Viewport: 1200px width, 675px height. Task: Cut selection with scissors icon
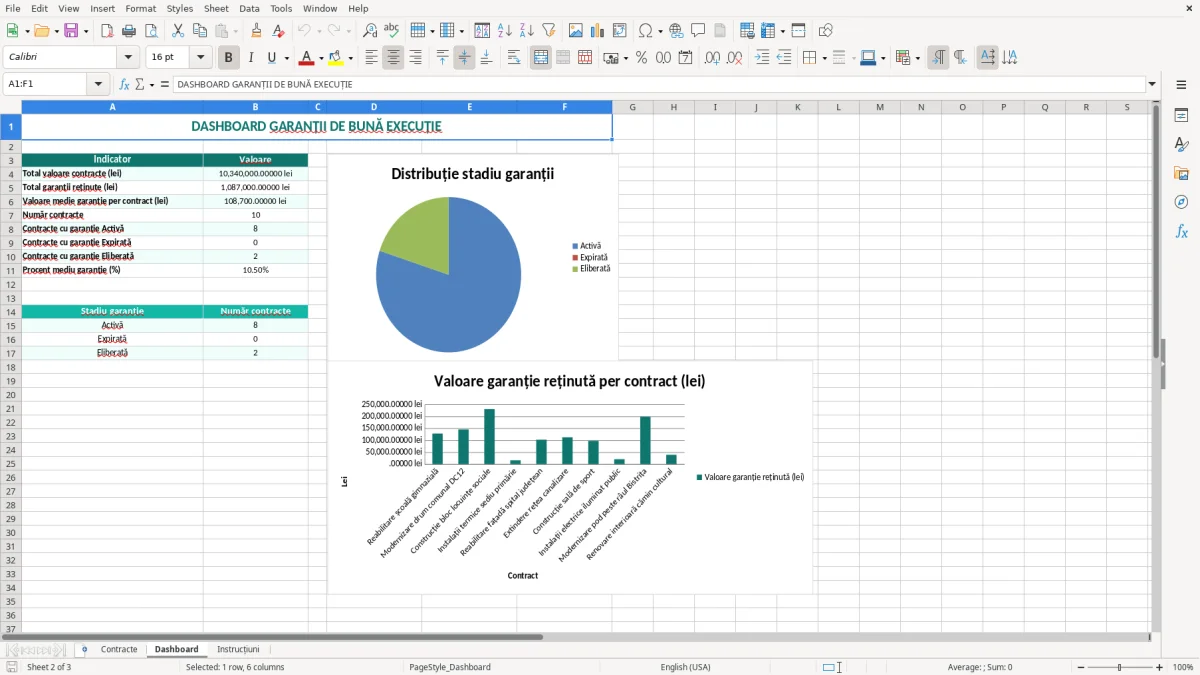tap(177, 31)
